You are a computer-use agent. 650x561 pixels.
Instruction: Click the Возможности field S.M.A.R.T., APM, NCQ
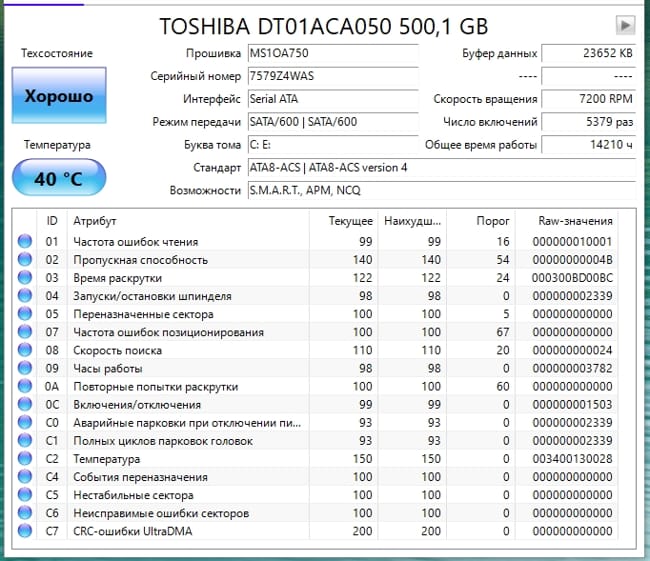(x=441, y=190)
